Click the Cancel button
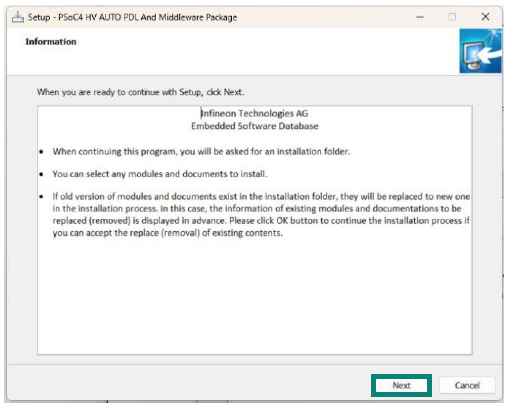This screenshot has height=405, width=513. [x=467, y=385]
